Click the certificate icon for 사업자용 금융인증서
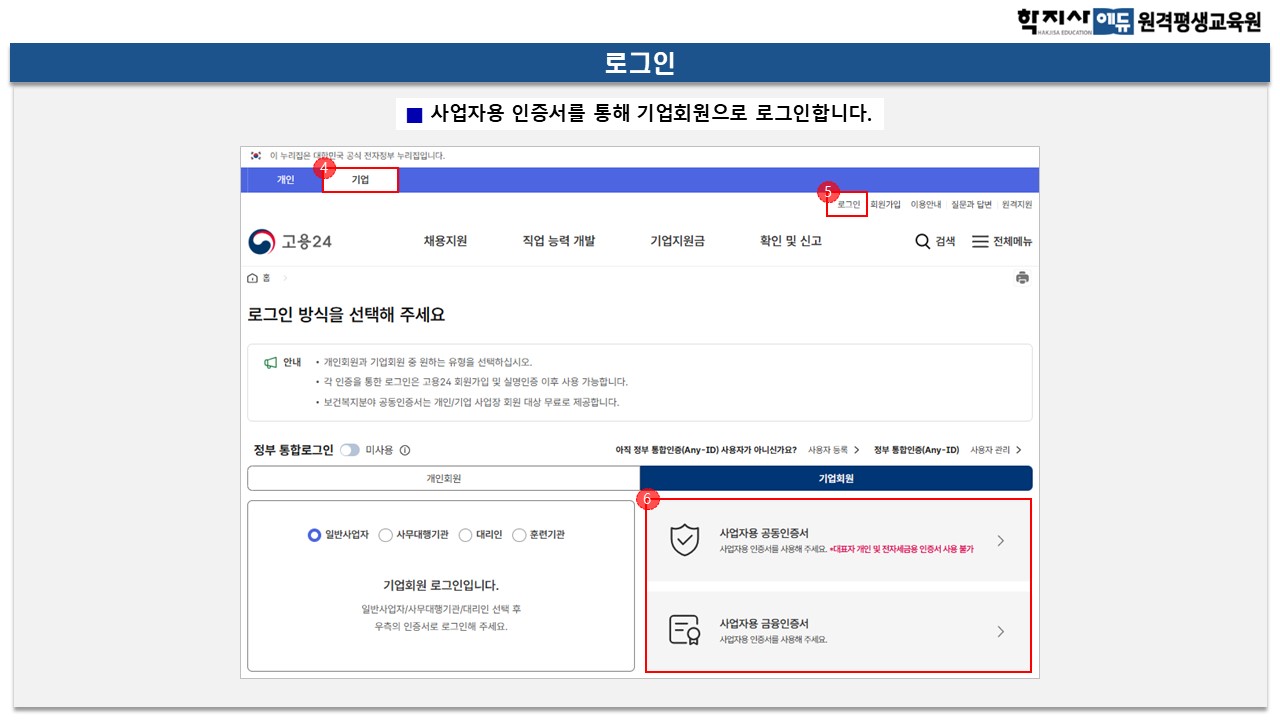1280x720 pixels. pos(684,630)
